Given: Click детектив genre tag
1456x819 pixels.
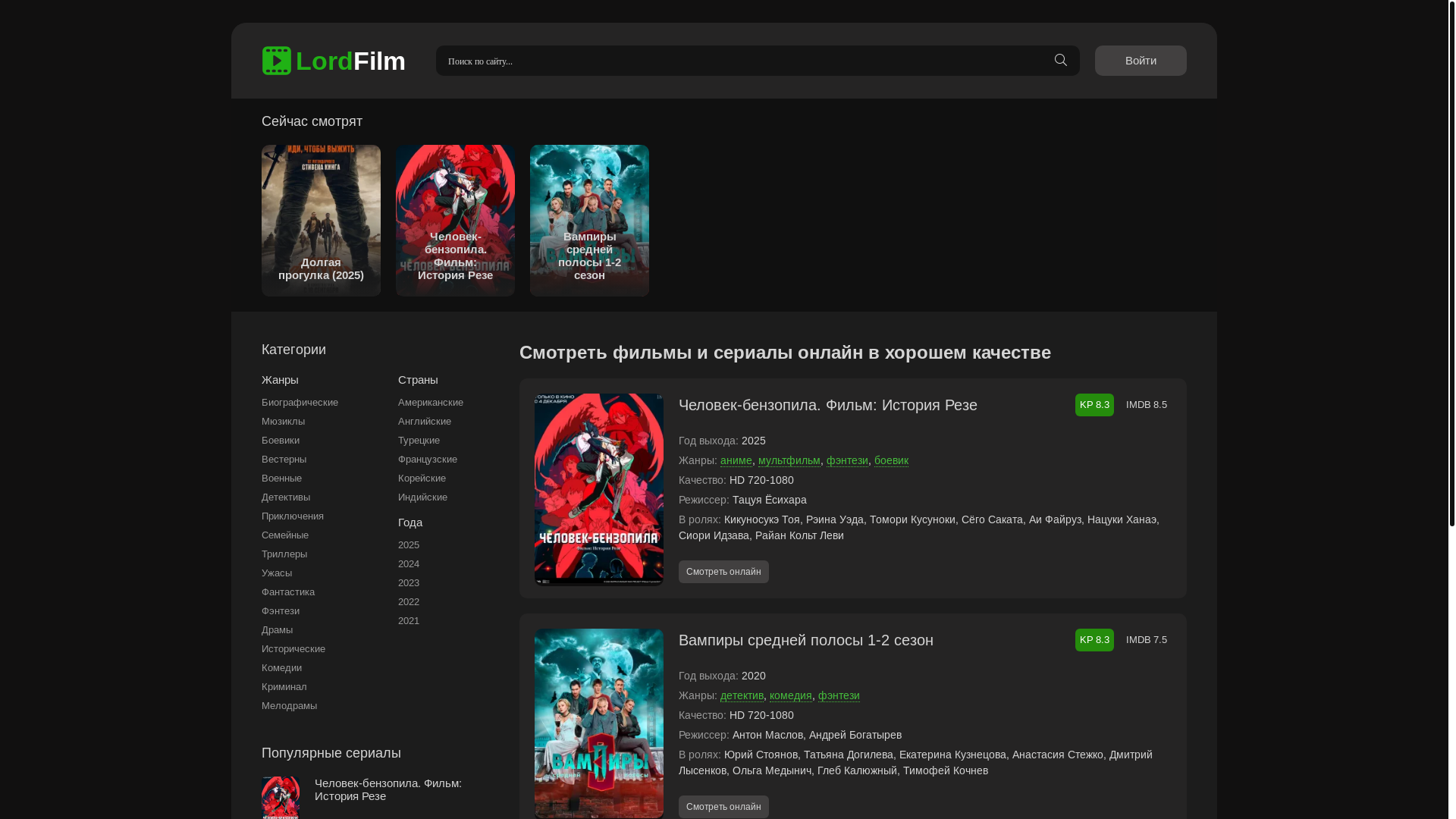Looking at the screenshot, I should [742, 695].
